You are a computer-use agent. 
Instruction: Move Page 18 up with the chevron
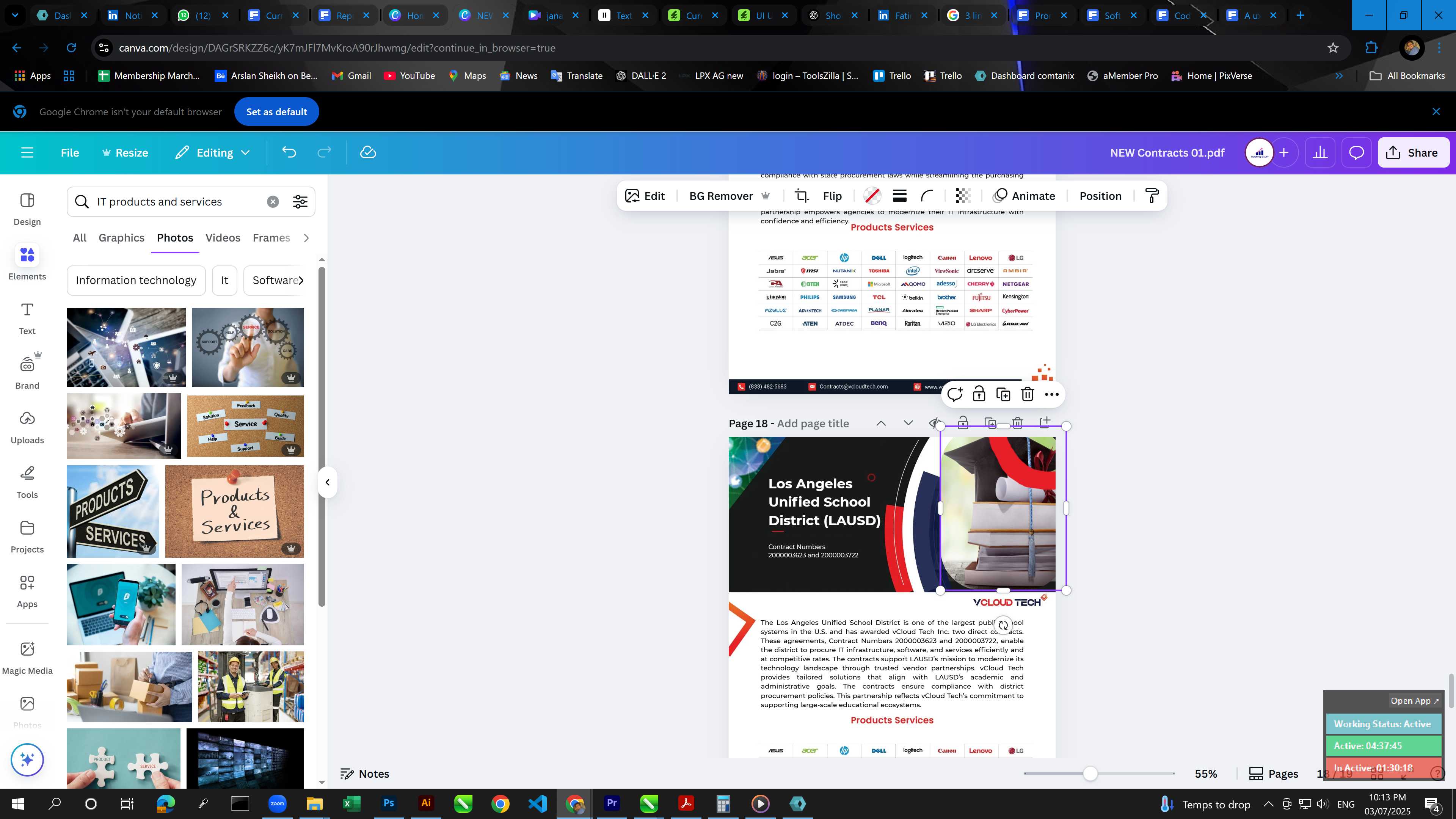point(881,424)
